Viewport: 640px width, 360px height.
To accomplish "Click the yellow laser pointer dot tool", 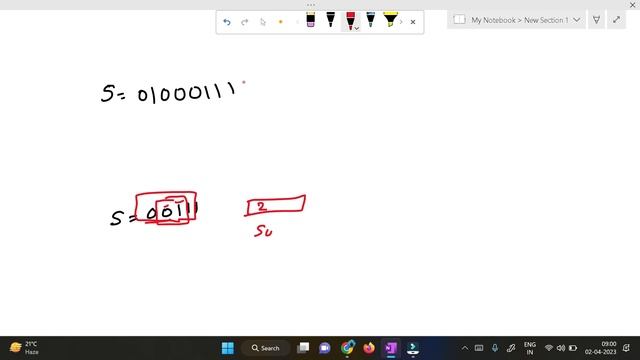I will (280, 22).
